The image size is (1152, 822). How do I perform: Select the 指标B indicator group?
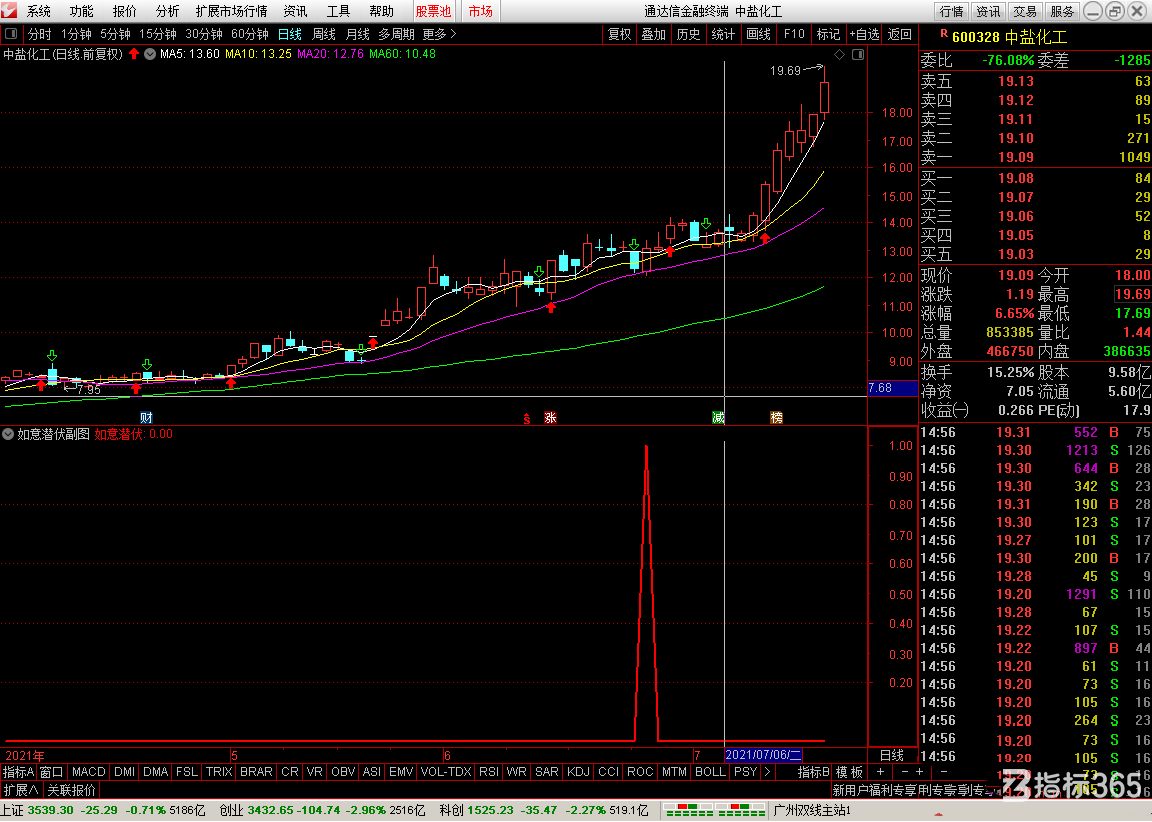pyautogui.click(x=814, y=772)
